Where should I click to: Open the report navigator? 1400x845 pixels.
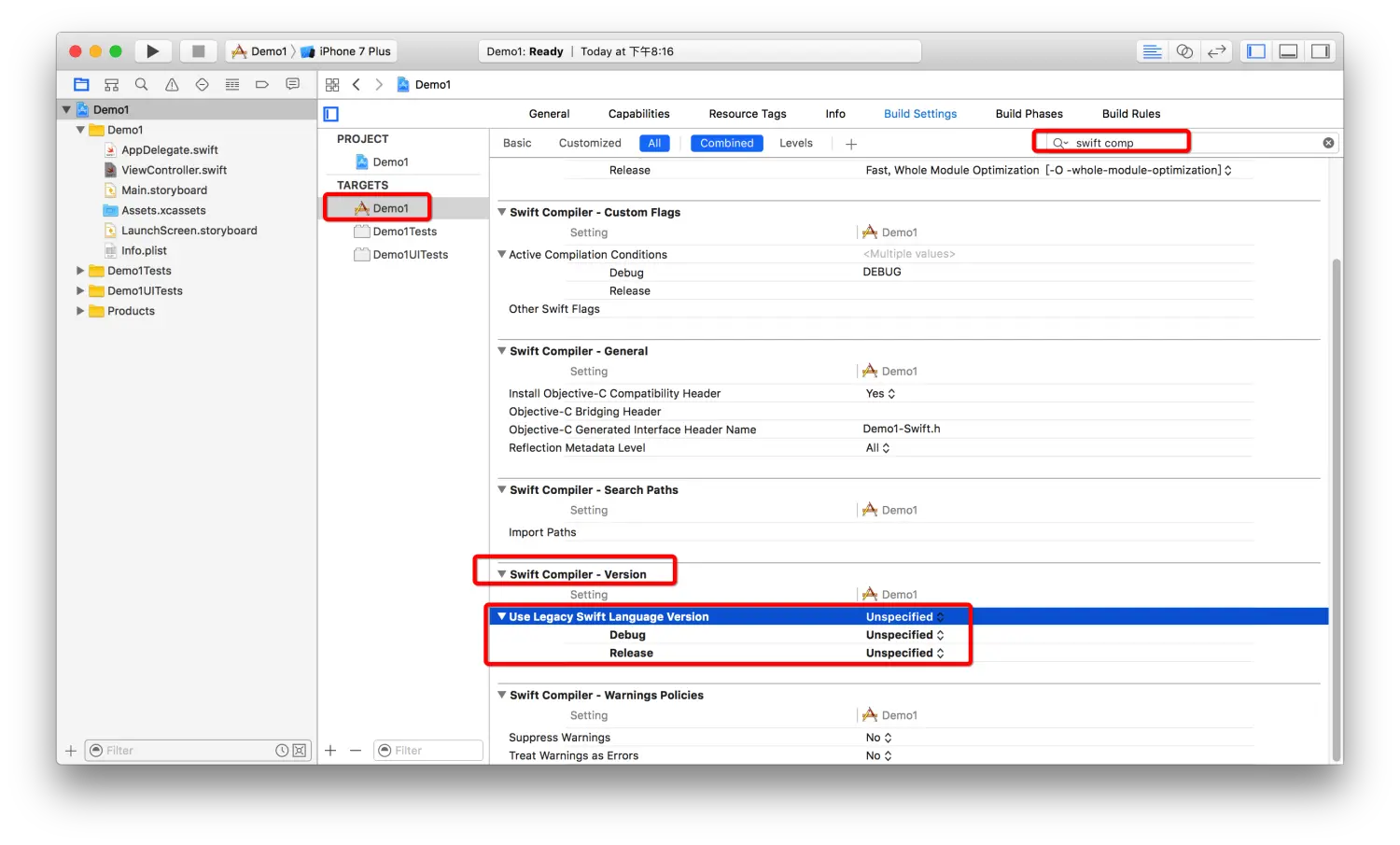[292, 84]
